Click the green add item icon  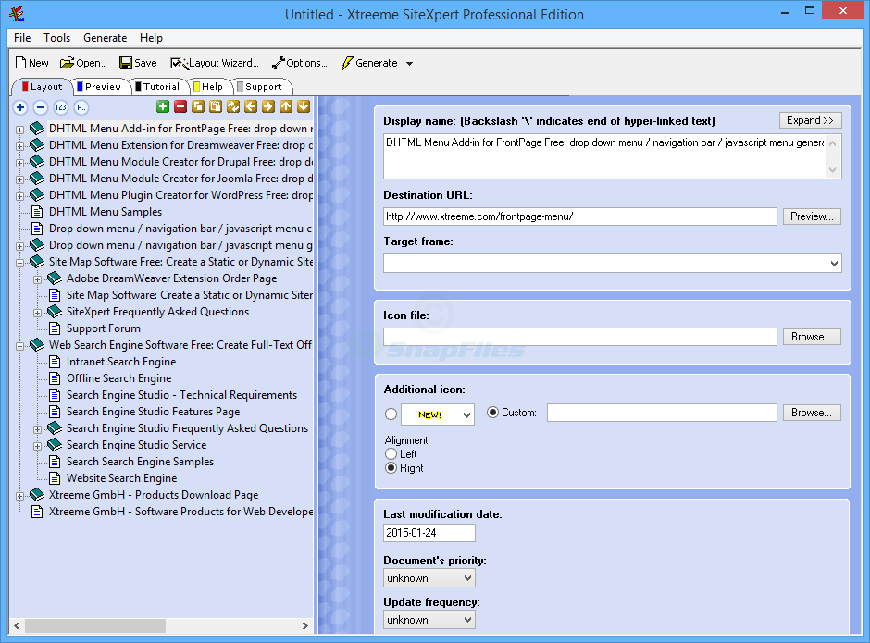tap(163, 107)
